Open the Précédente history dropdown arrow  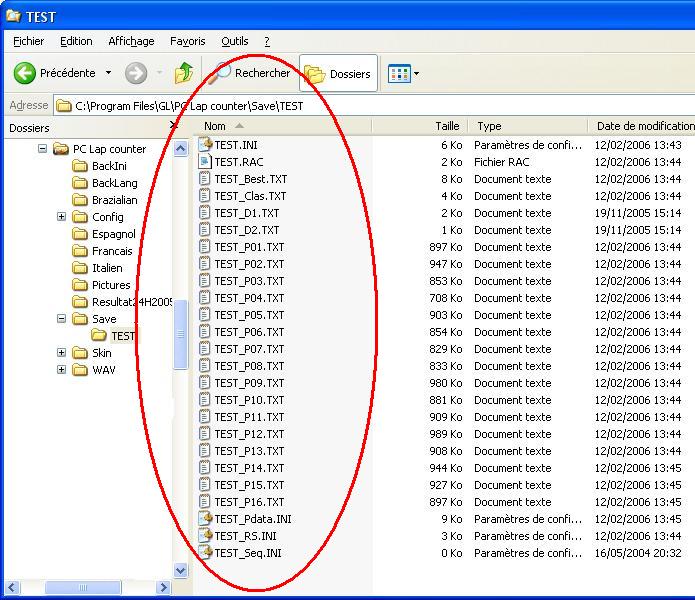pos(108,73)
